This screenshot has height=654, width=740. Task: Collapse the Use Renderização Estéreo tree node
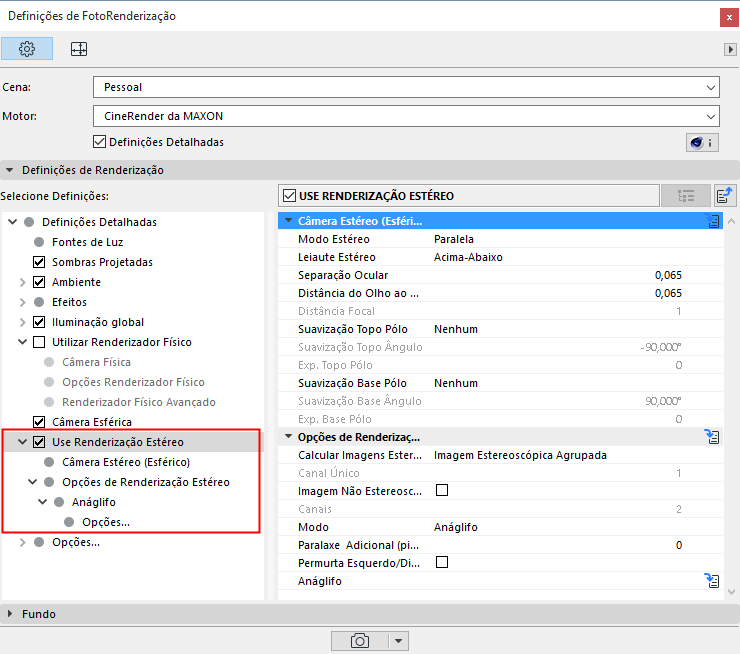tap(22, 442)
